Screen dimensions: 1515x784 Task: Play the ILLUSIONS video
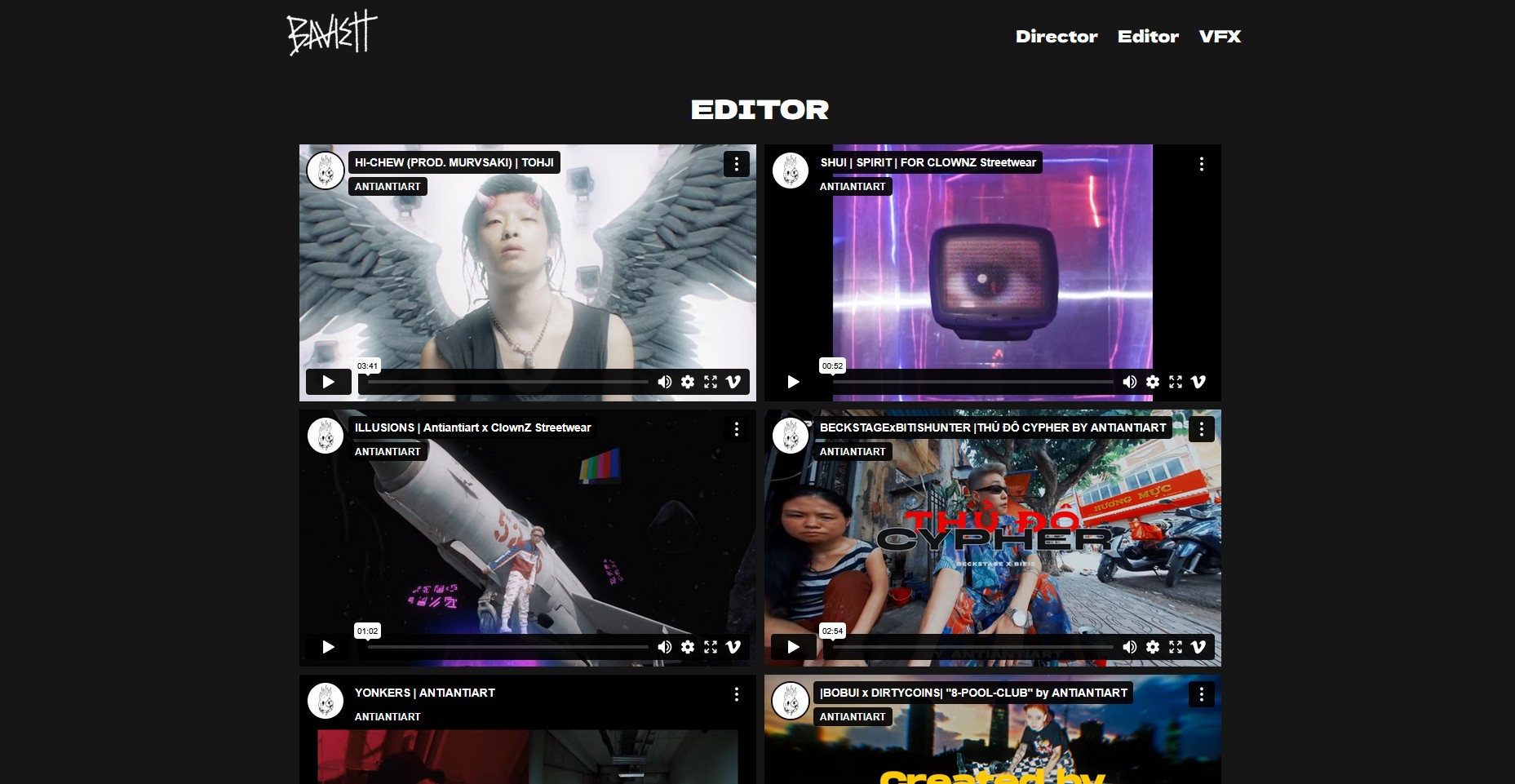point(328,647)
